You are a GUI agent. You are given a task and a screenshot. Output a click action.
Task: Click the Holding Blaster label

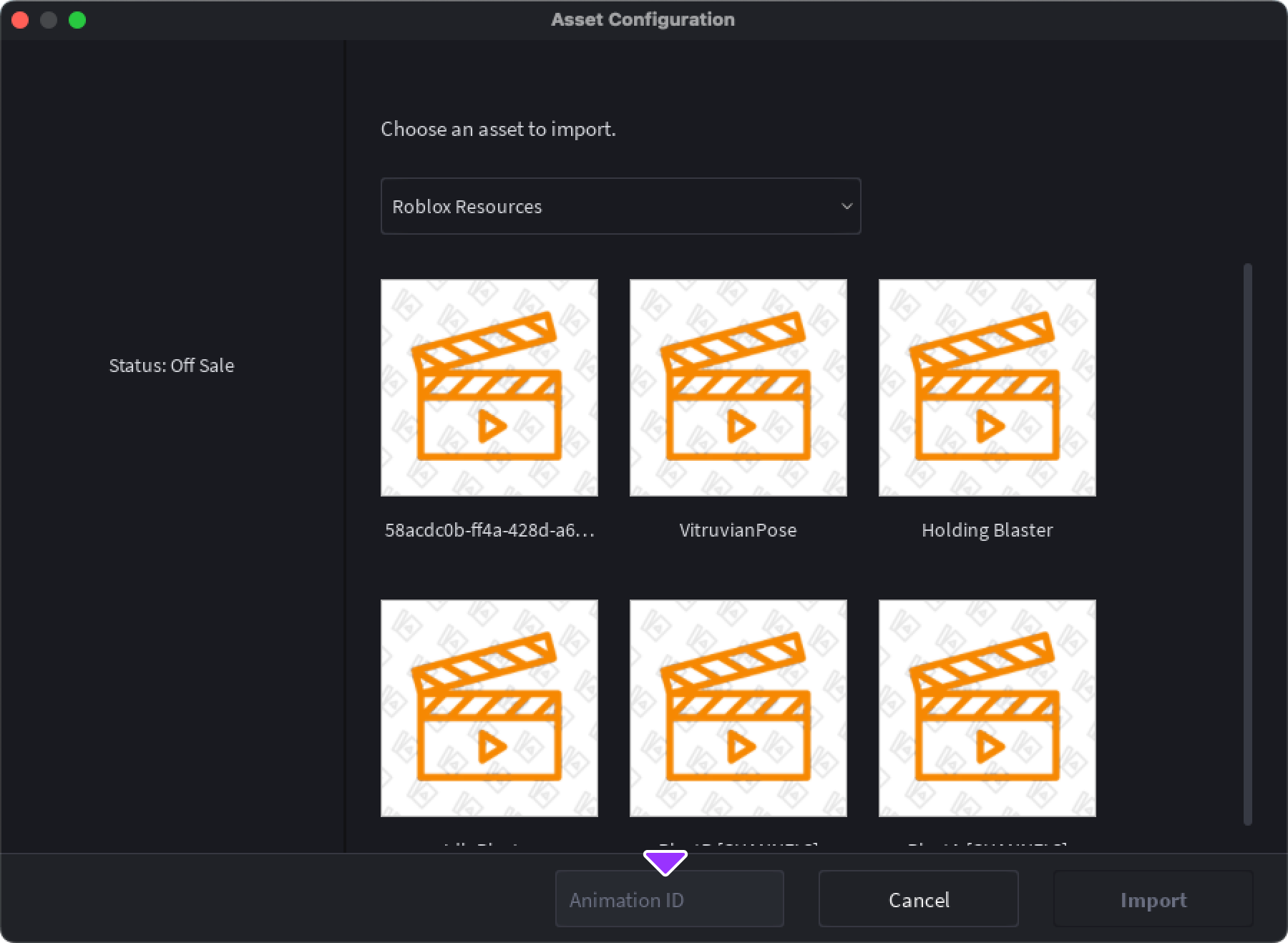(987, 530)
